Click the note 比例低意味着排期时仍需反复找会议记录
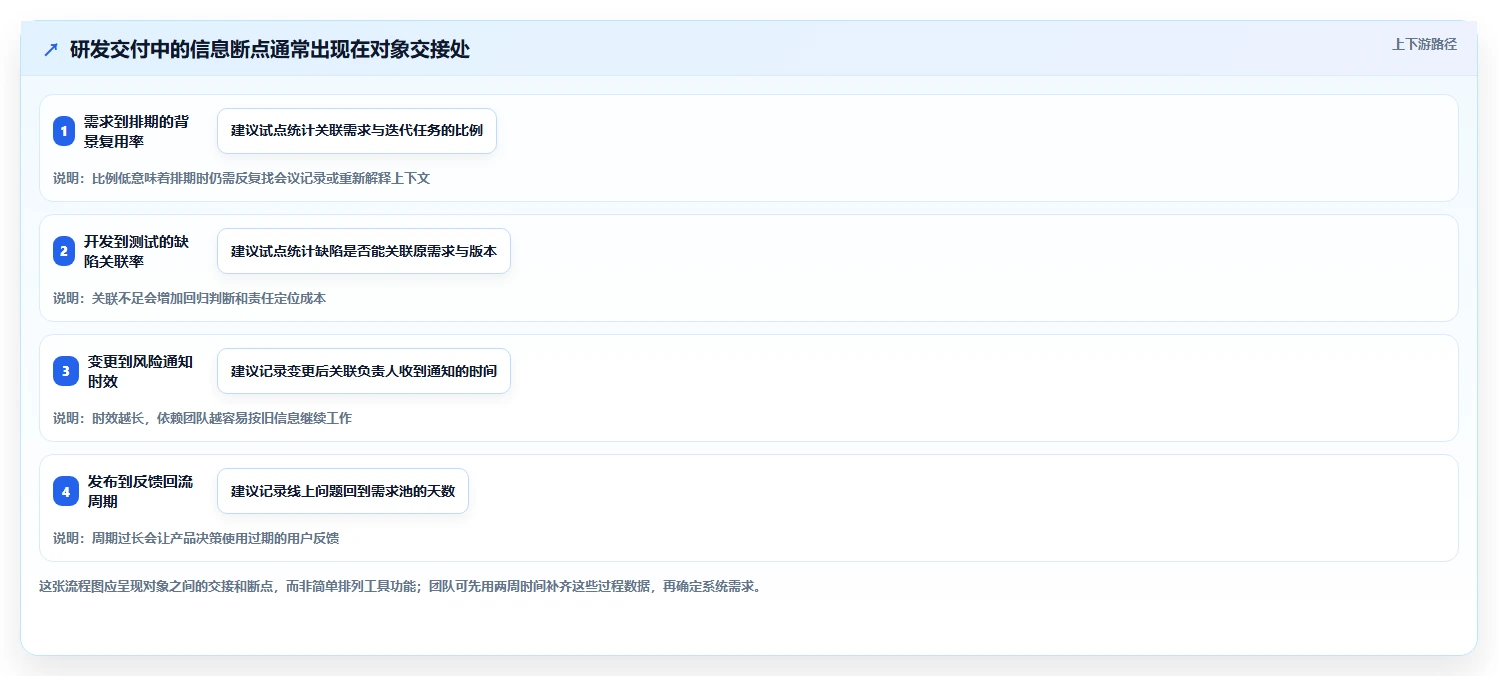 (241, 178)
